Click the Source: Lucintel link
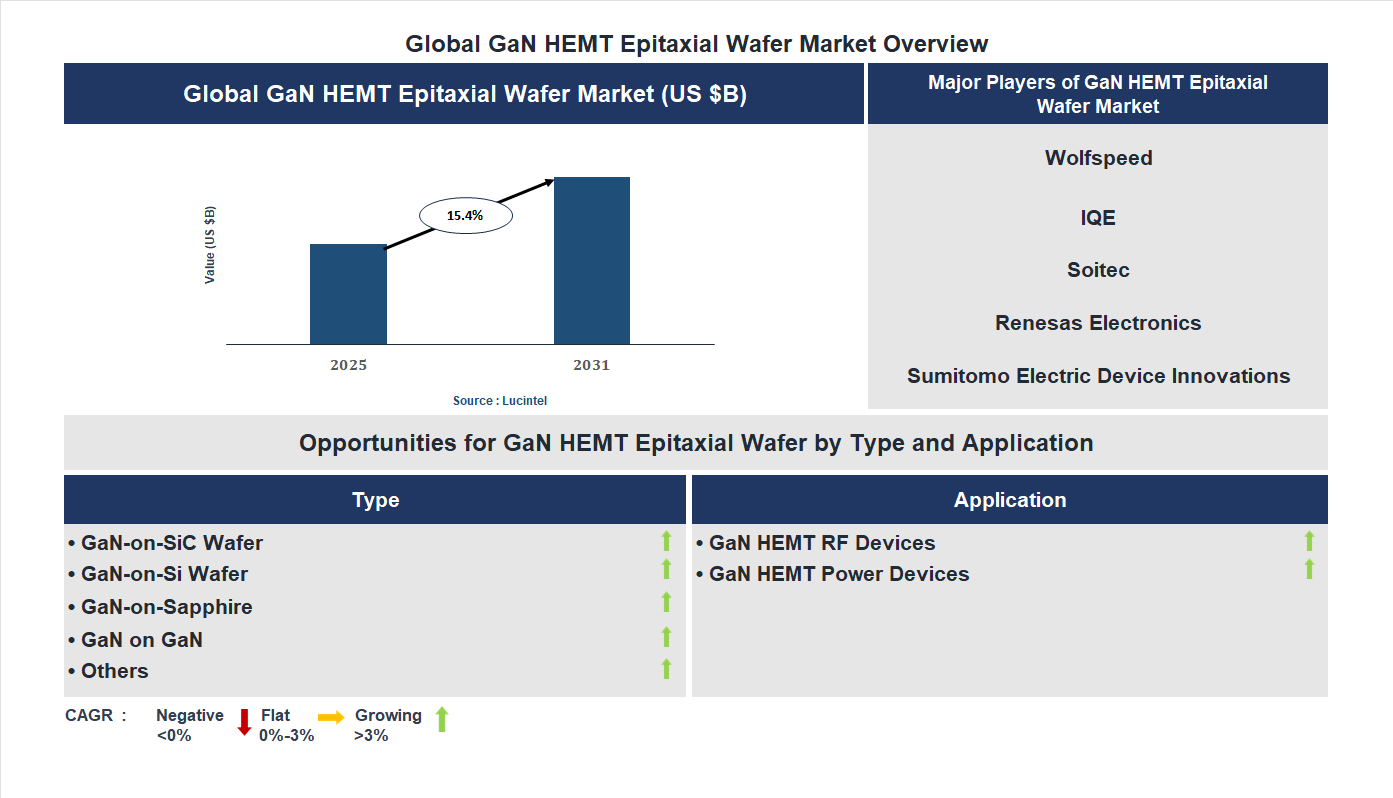This screenshot has width=1393, height=798. [x=499, y=400]
